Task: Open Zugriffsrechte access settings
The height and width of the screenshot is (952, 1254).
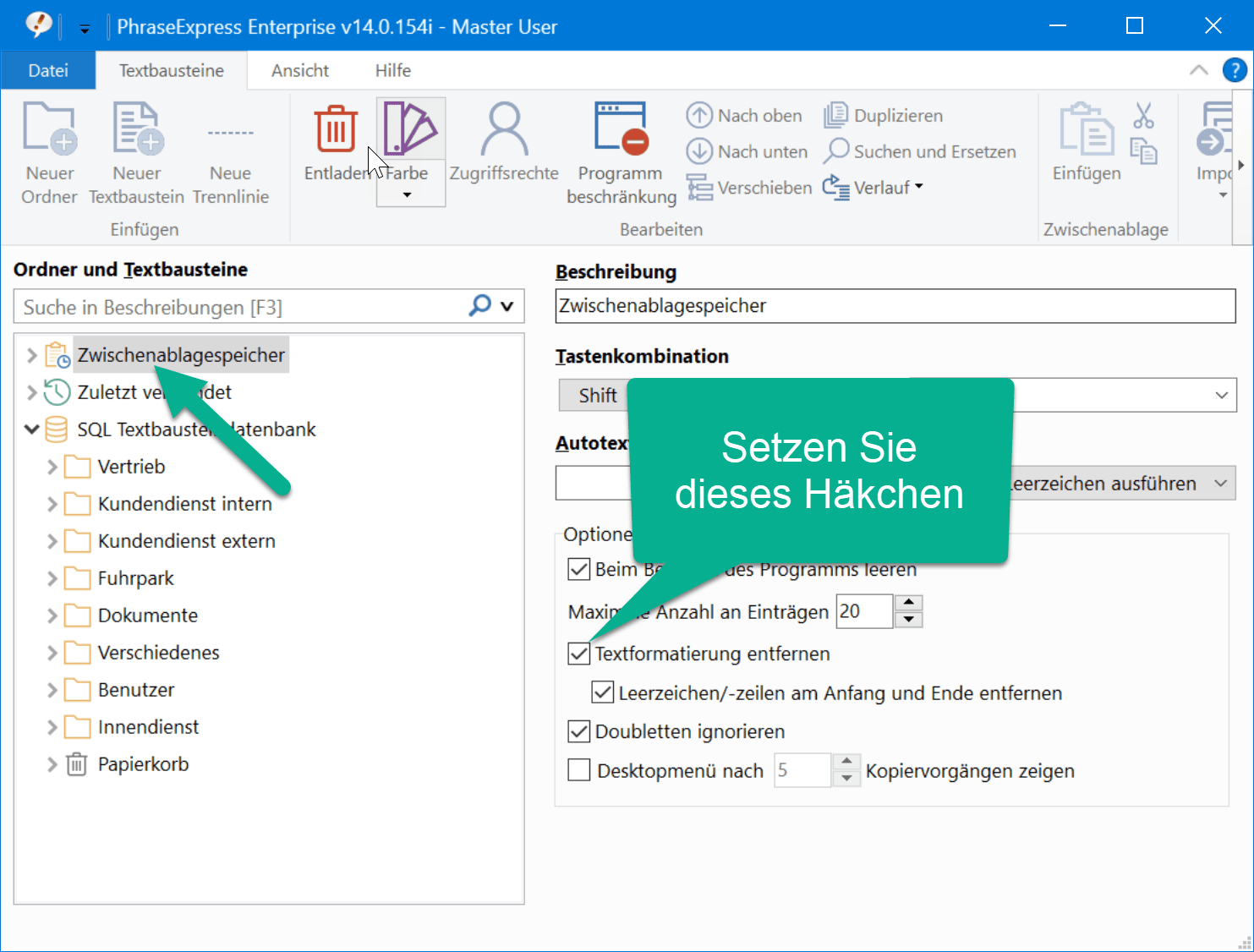Action: (504, 142)
